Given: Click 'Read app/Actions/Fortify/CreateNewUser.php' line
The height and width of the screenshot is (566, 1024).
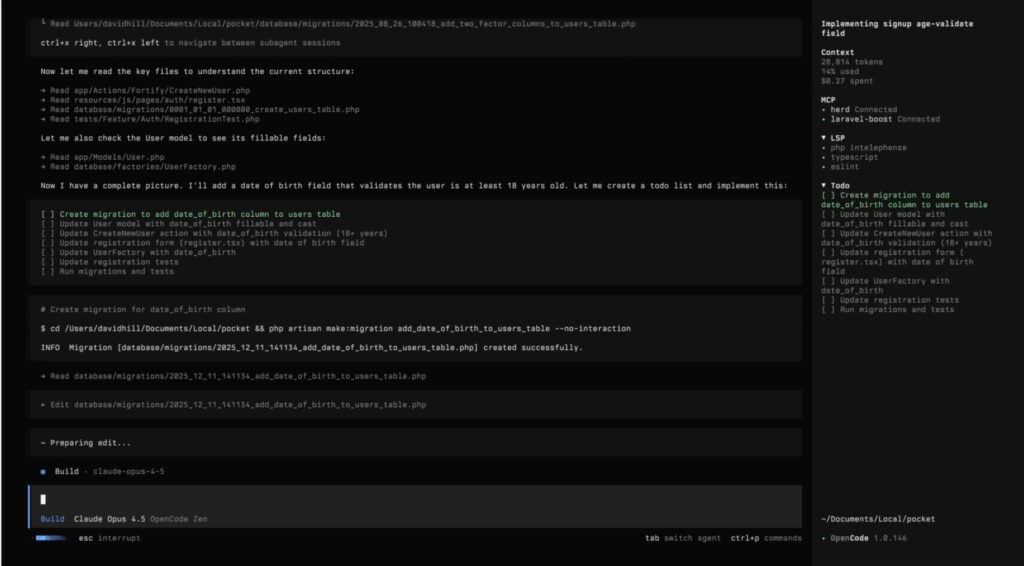Looking at the screenshot, I should [x=145, y=91].
